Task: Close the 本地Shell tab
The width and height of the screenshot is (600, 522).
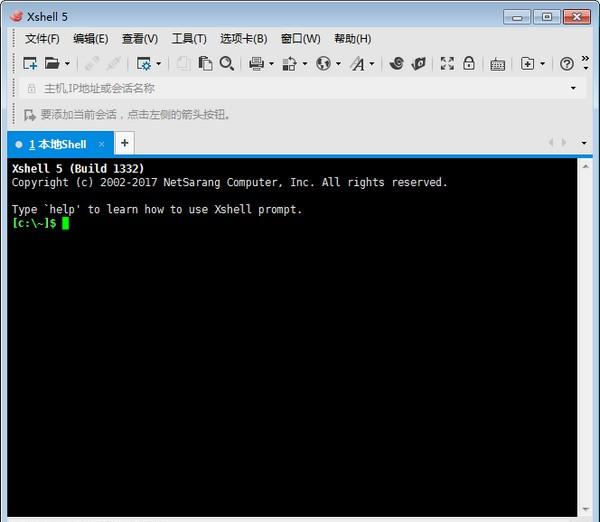Action: 101,144
